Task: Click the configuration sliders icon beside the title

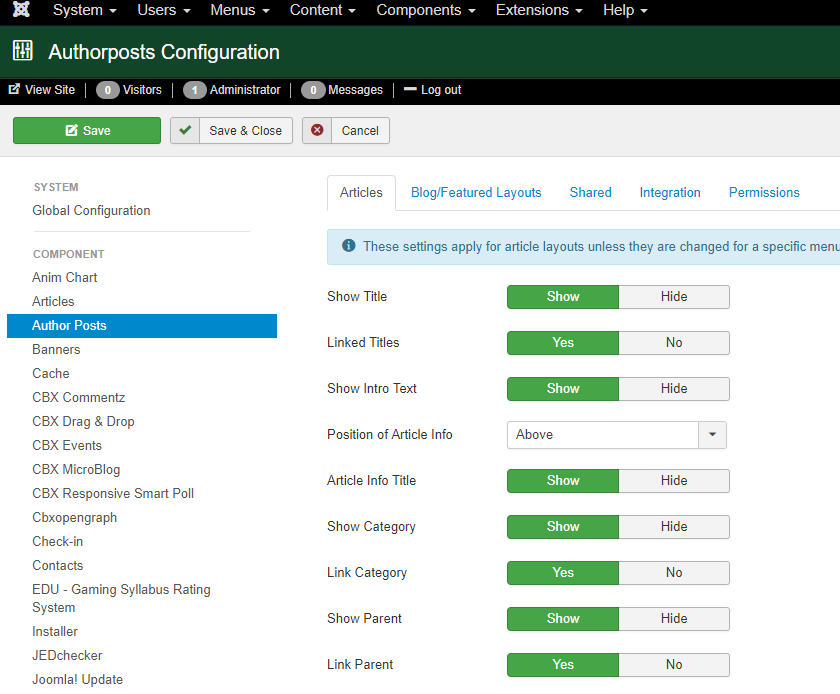Action: 22,50
